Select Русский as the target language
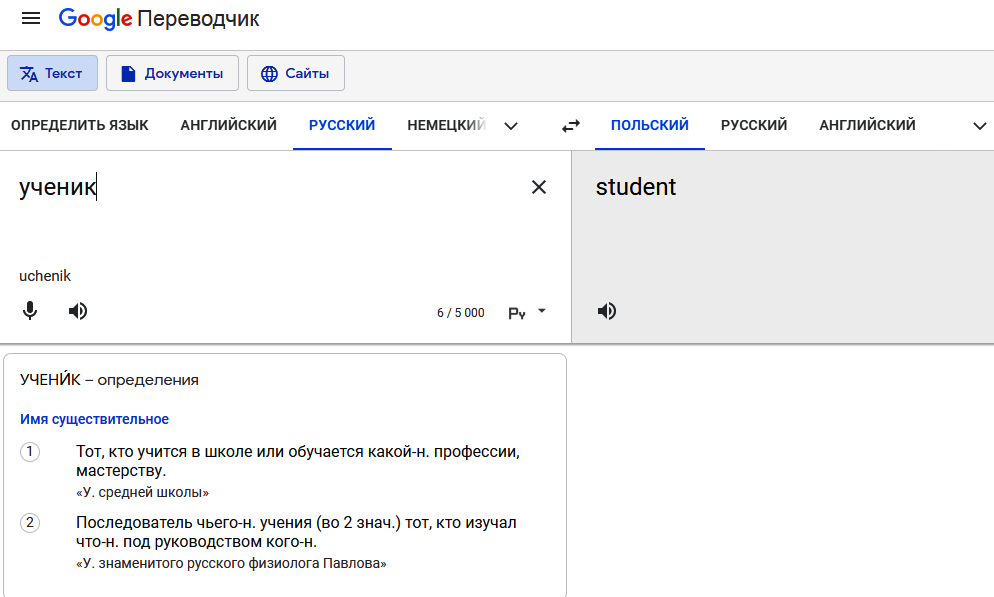The width and height of the screenshot is (994, 597). [754, 125]
